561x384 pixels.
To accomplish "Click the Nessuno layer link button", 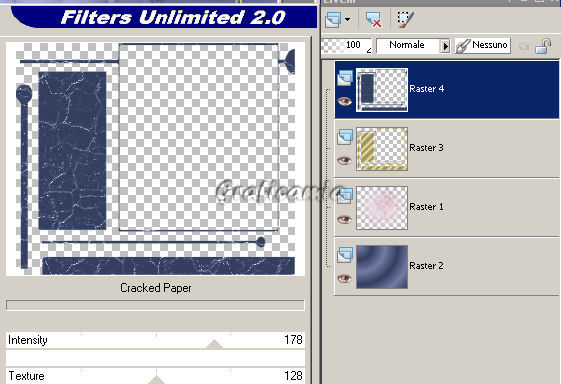I will [482, 45].
